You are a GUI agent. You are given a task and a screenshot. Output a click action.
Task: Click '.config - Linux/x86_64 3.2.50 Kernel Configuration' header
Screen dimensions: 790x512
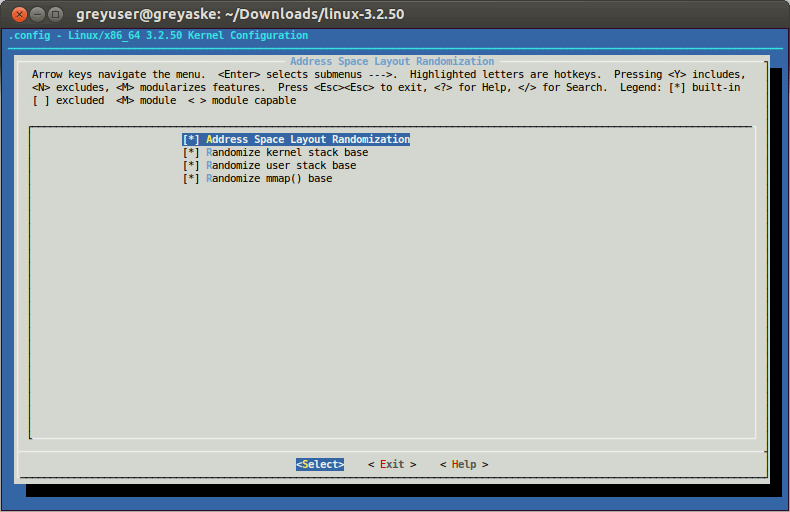(x=158, y=36)
